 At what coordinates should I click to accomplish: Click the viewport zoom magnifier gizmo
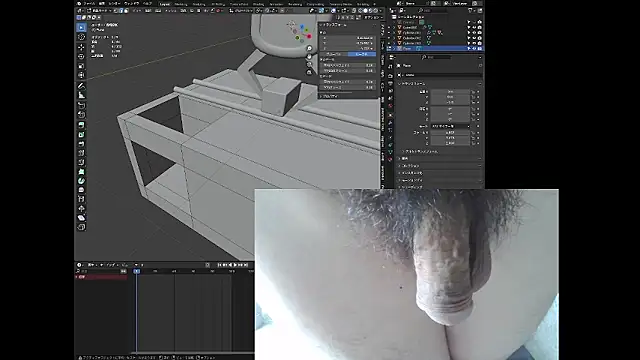coord(309,49)
